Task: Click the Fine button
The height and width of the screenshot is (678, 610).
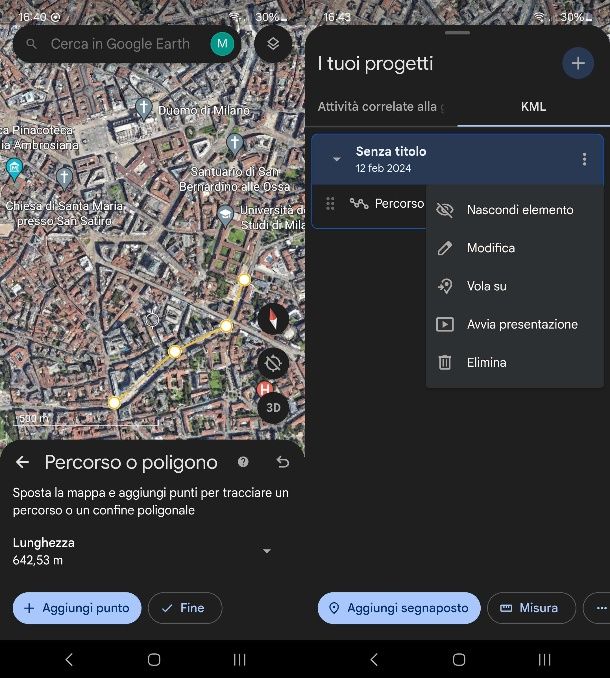Action: point(185,608)
